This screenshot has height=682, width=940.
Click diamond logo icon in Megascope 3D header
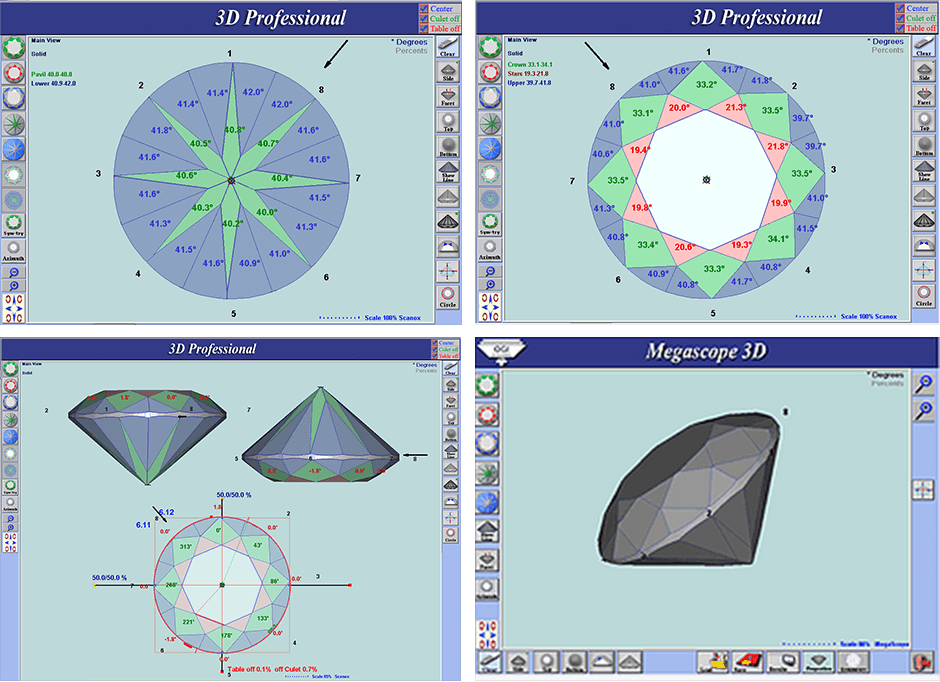point(501,352)
